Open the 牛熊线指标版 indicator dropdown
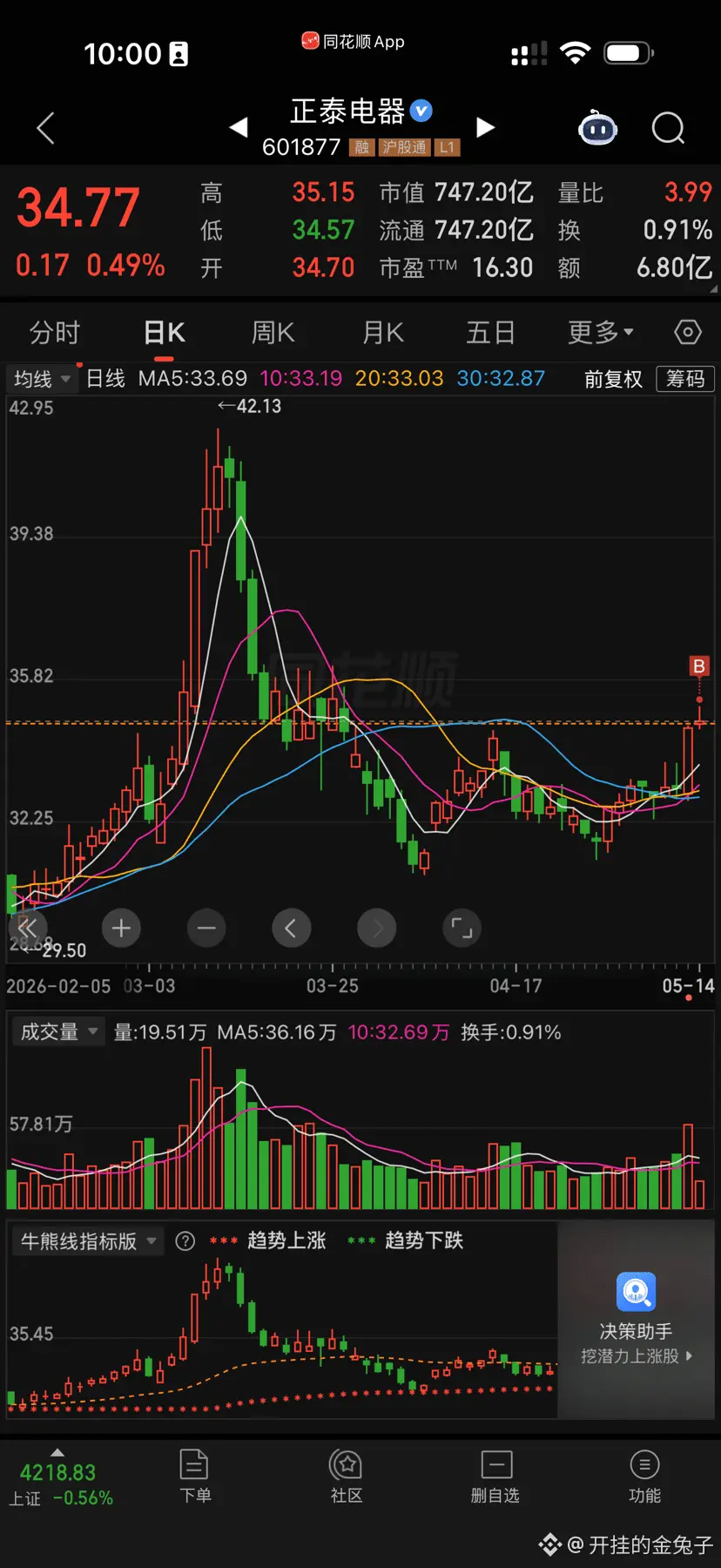The height and width of the screenshot is (1568, 721). pos(90,1241)
